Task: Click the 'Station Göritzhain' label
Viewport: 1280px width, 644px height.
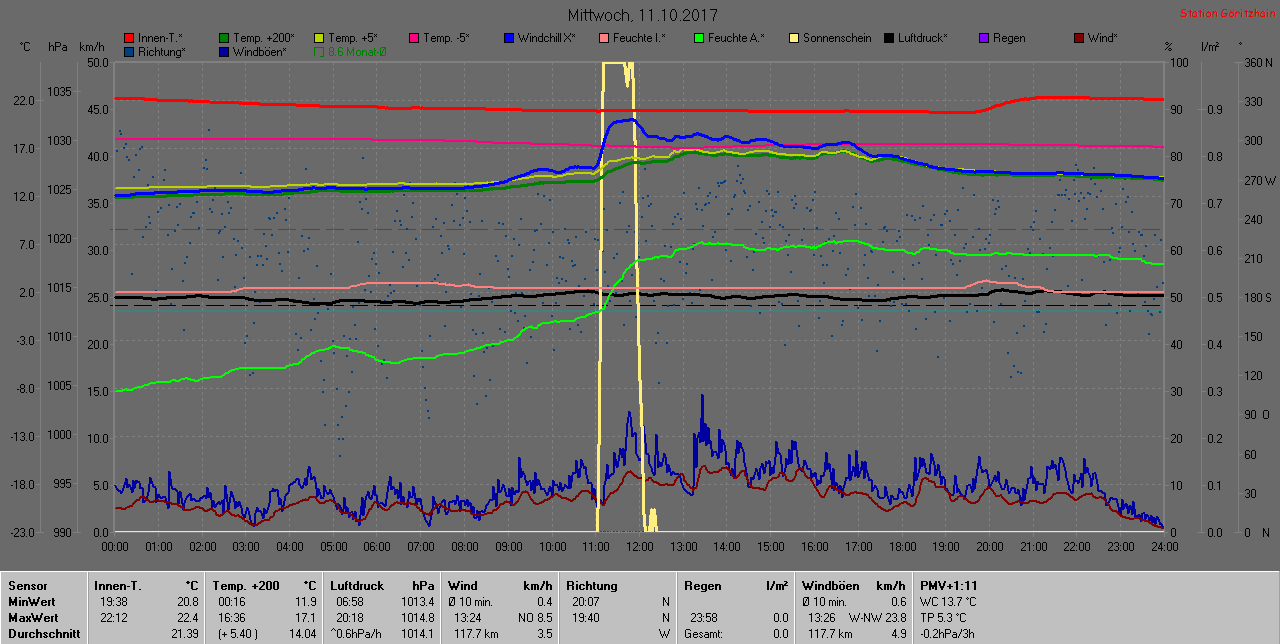Action: (x=1226, y=13)
